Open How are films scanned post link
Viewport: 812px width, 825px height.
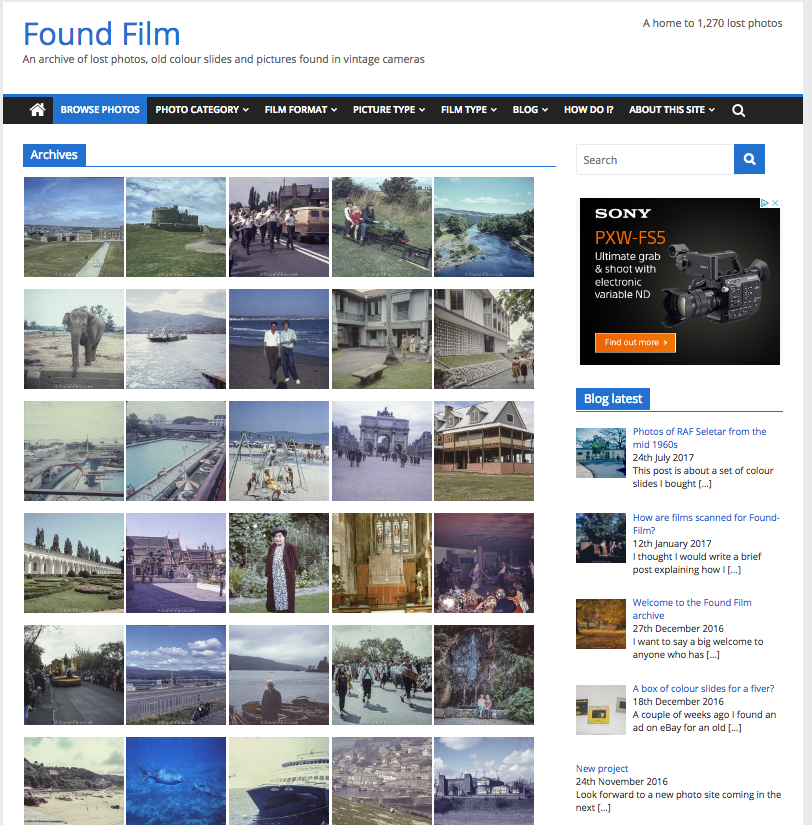tap(706, 524)
